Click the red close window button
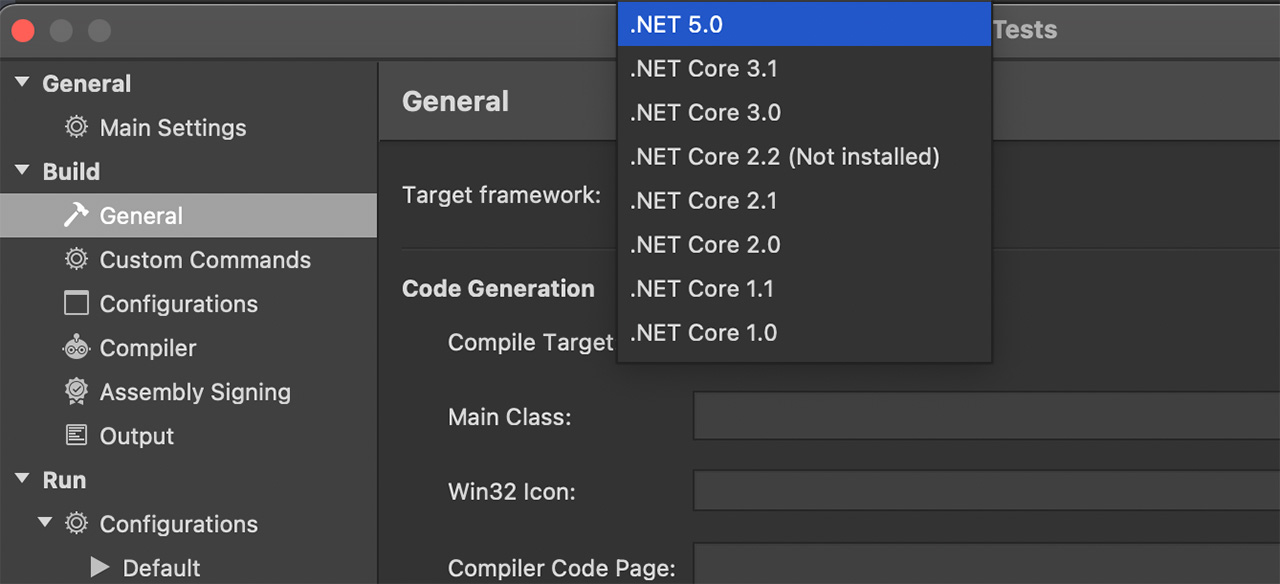Viewport: 1280px width, 584px height. (x=22, y=31)
